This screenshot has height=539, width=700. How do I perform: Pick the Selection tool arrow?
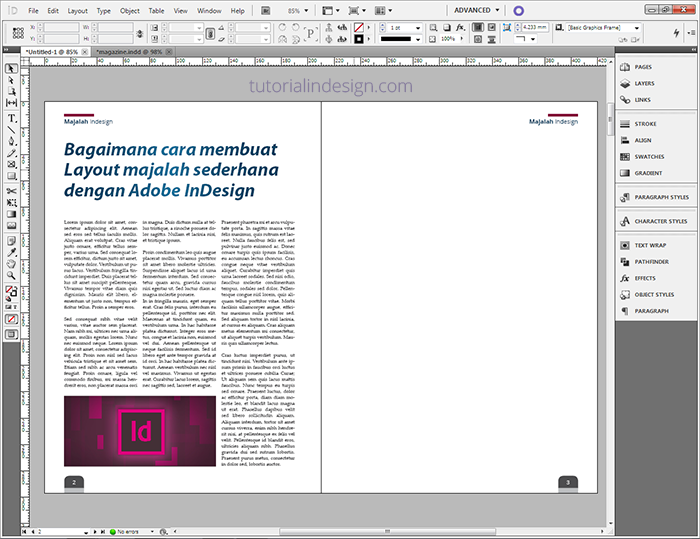click(12, 69)
